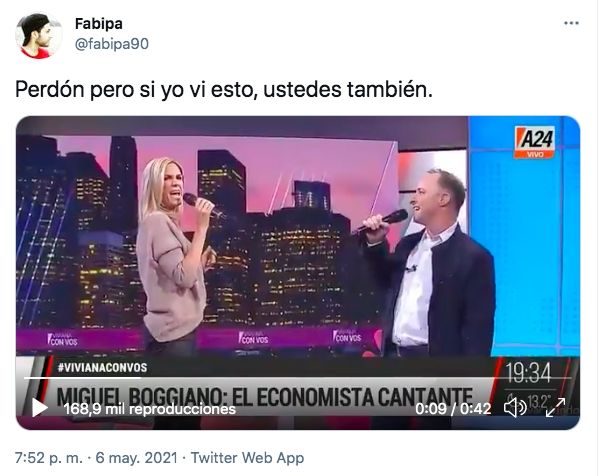599x476 pixels.
Task: Click Fabipa's profile avatar
Action: (38, 36)
